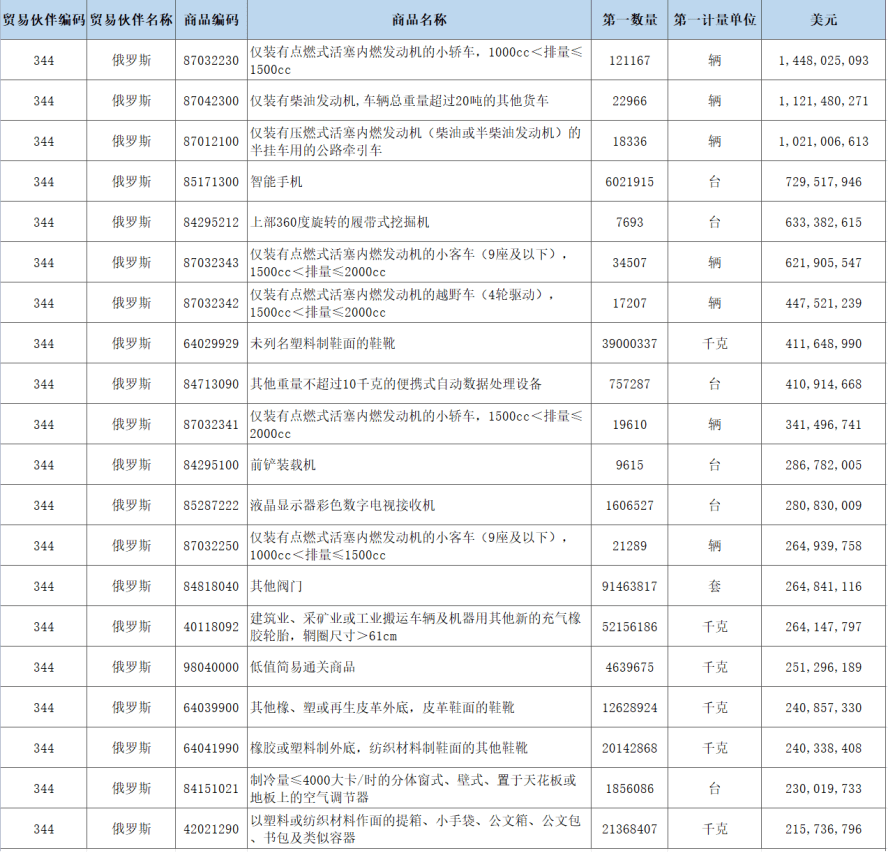
Task: Select commodity code 64039900
Action: coord(211,708)
